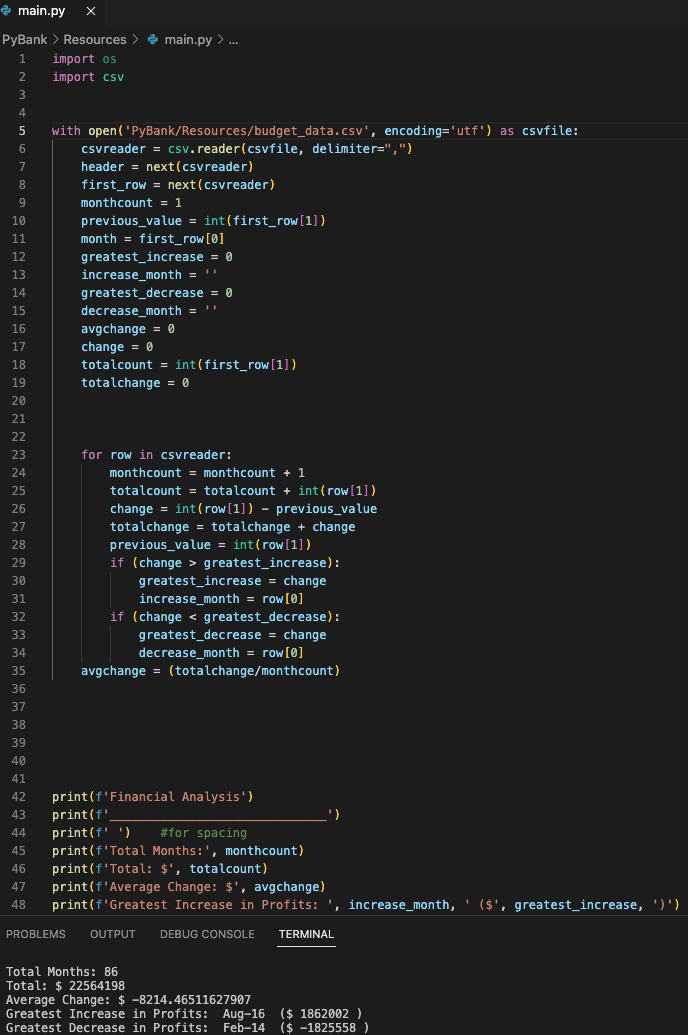Select the TERMINAL panel tab
Image resolution: width=688 pixels, height=1035 pixels.
(x=305, y=934)
